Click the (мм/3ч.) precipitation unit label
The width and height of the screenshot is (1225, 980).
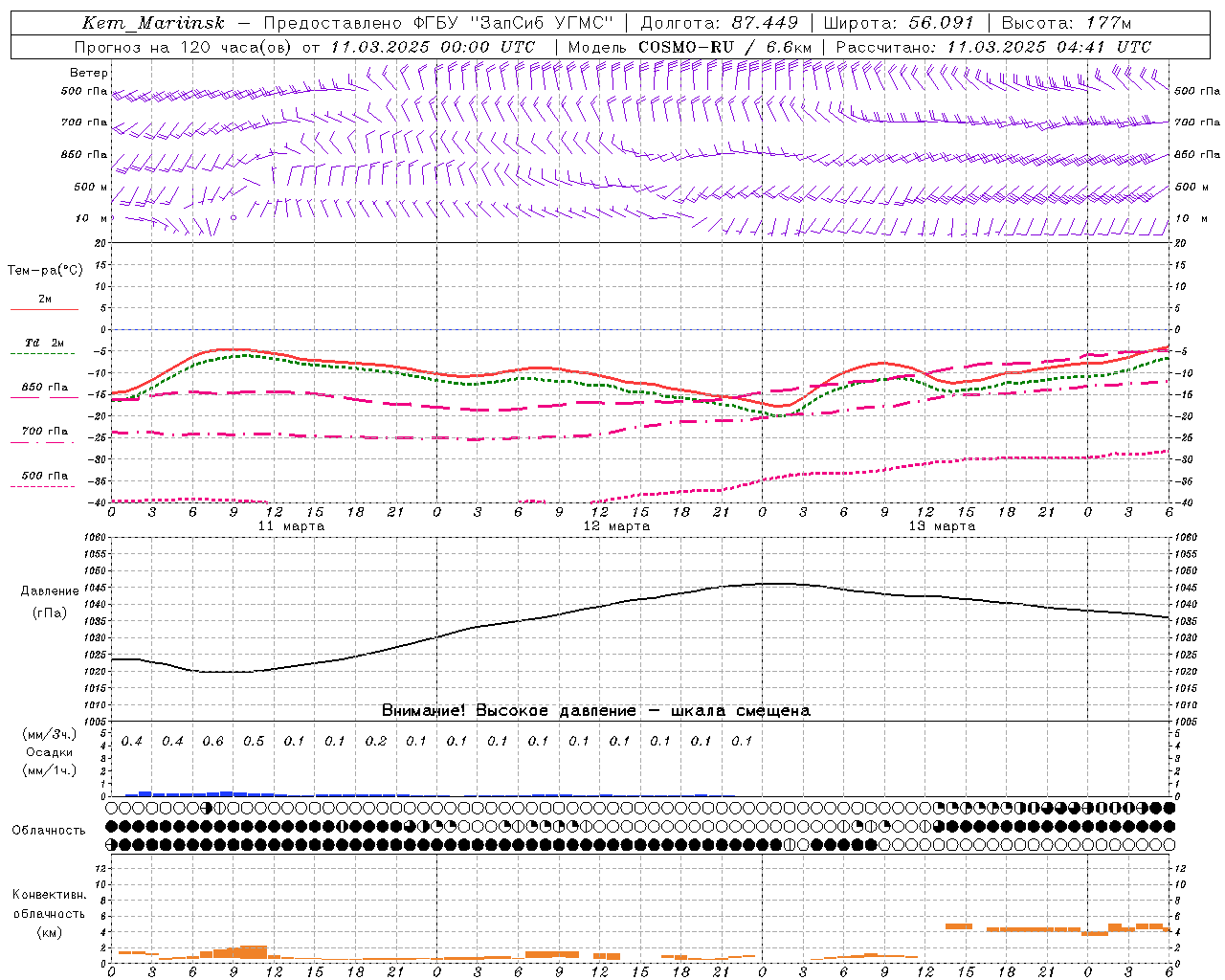[x=50, y=734]
